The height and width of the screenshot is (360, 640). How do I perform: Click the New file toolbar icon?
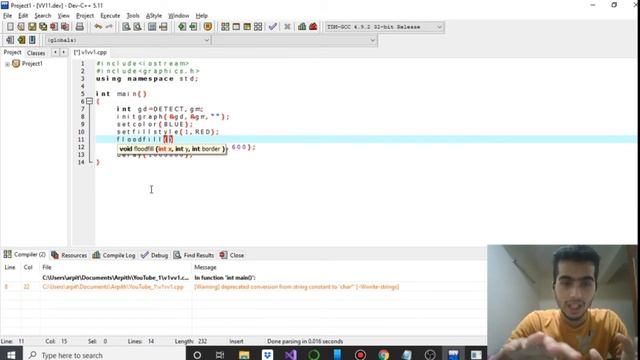(x=10, y=27)
